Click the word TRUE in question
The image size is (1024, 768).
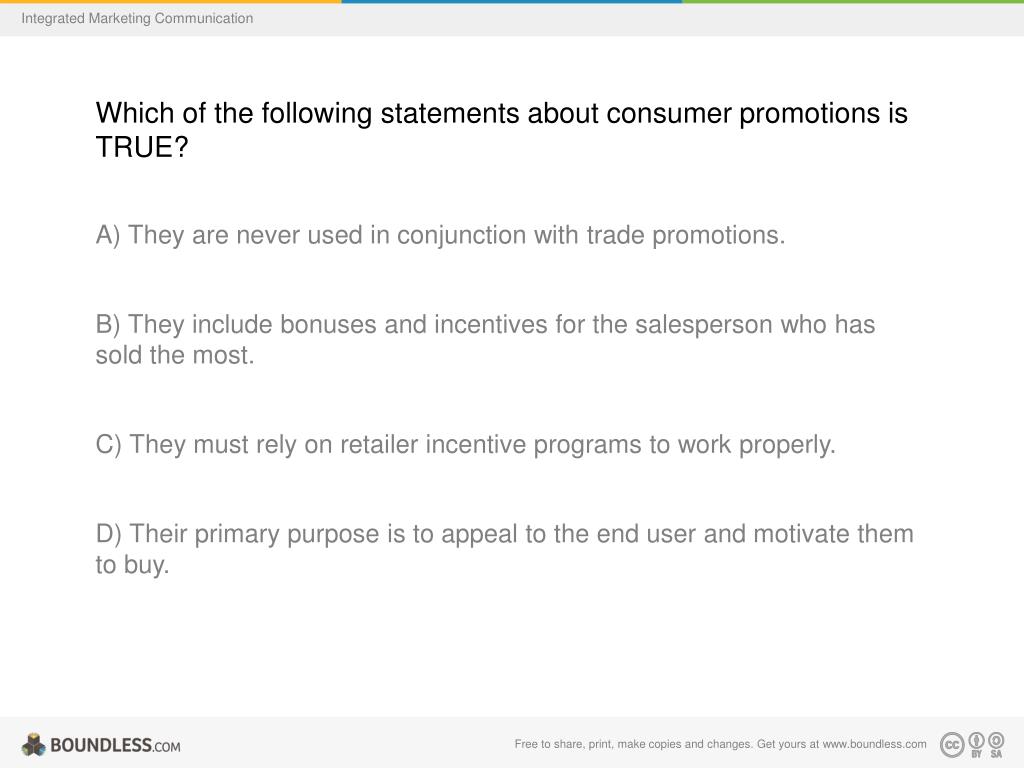[135, 147]
